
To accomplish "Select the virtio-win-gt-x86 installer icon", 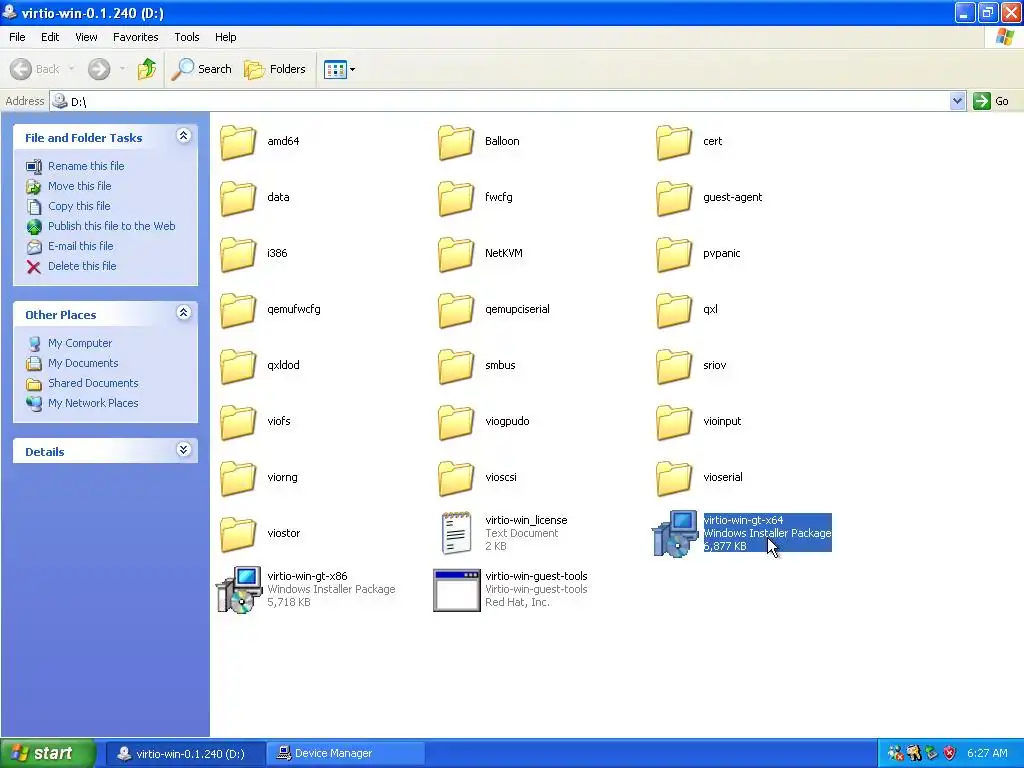I will click(x=239, y=590).
